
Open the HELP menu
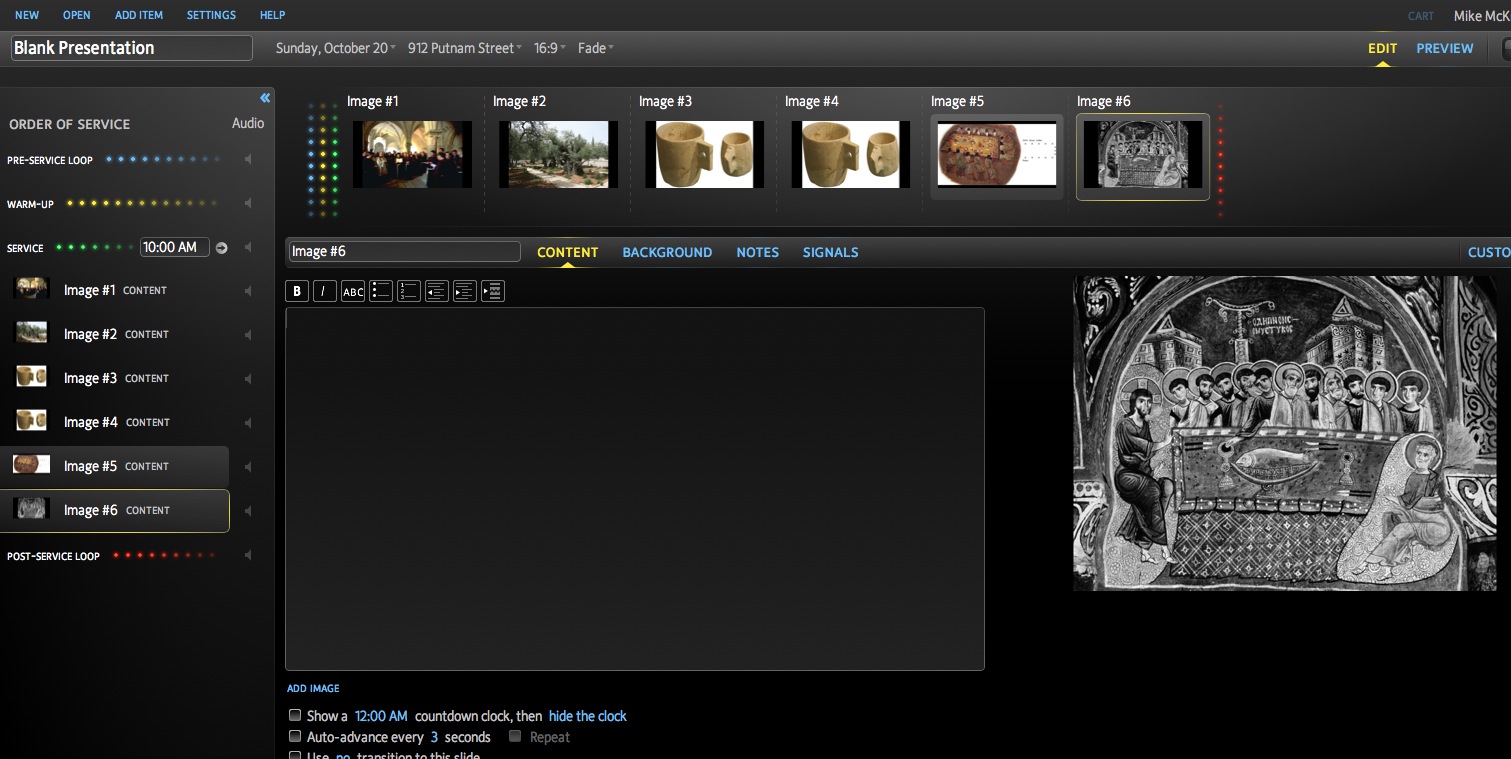(272, 15)
